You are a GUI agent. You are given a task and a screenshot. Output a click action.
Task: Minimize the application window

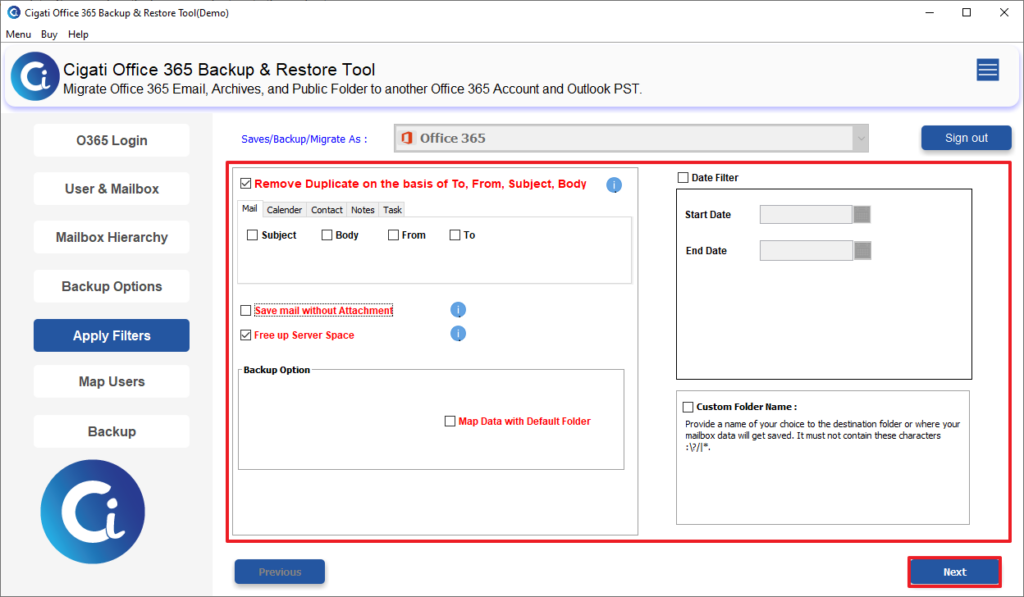929,12
